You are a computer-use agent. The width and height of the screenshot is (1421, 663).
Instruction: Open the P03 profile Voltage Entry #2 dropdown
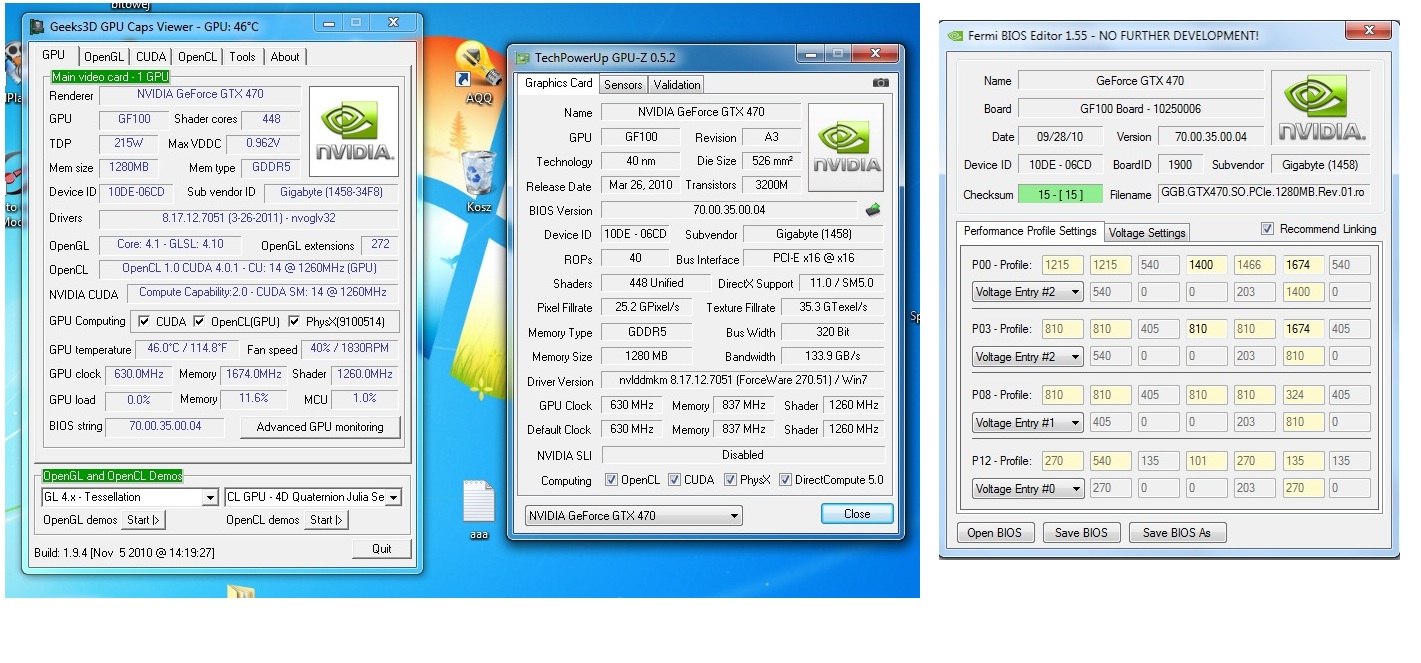1028,356
